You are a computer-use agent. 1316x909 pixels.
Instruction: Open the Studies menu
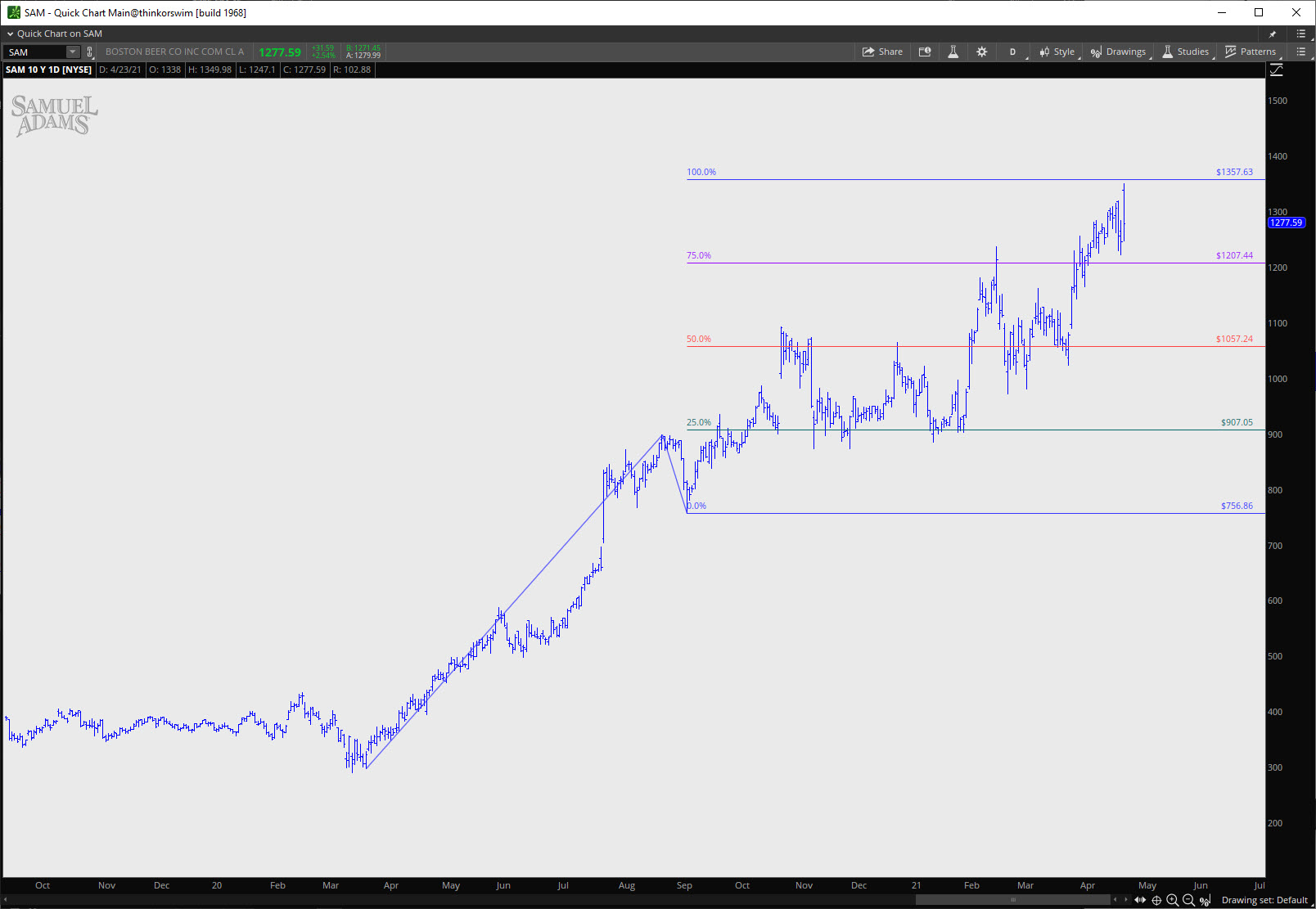1186,52
